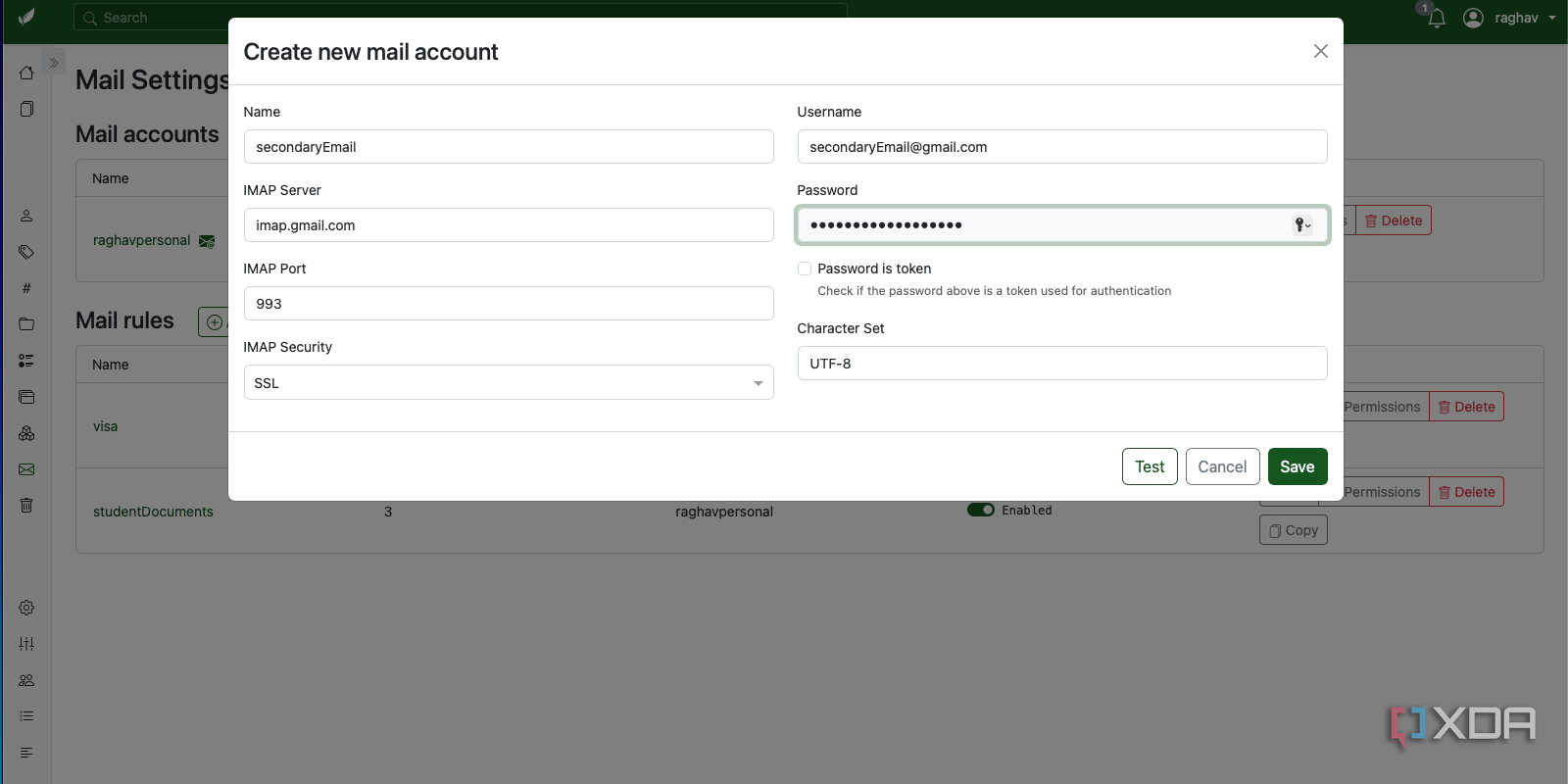Save the new mail account
This screenshot has width=1568, height=784.
[1298, 466]
